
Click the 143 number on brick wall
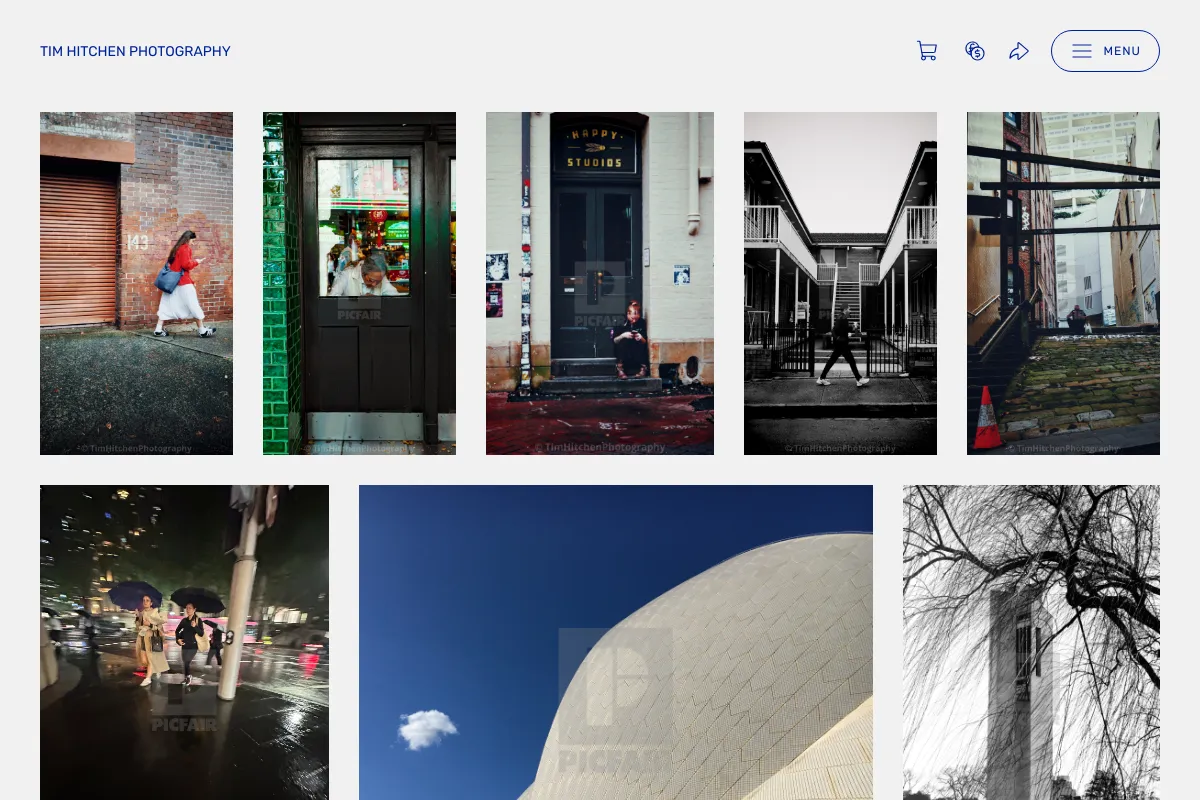pyautogui.click(x=137, y=242)
